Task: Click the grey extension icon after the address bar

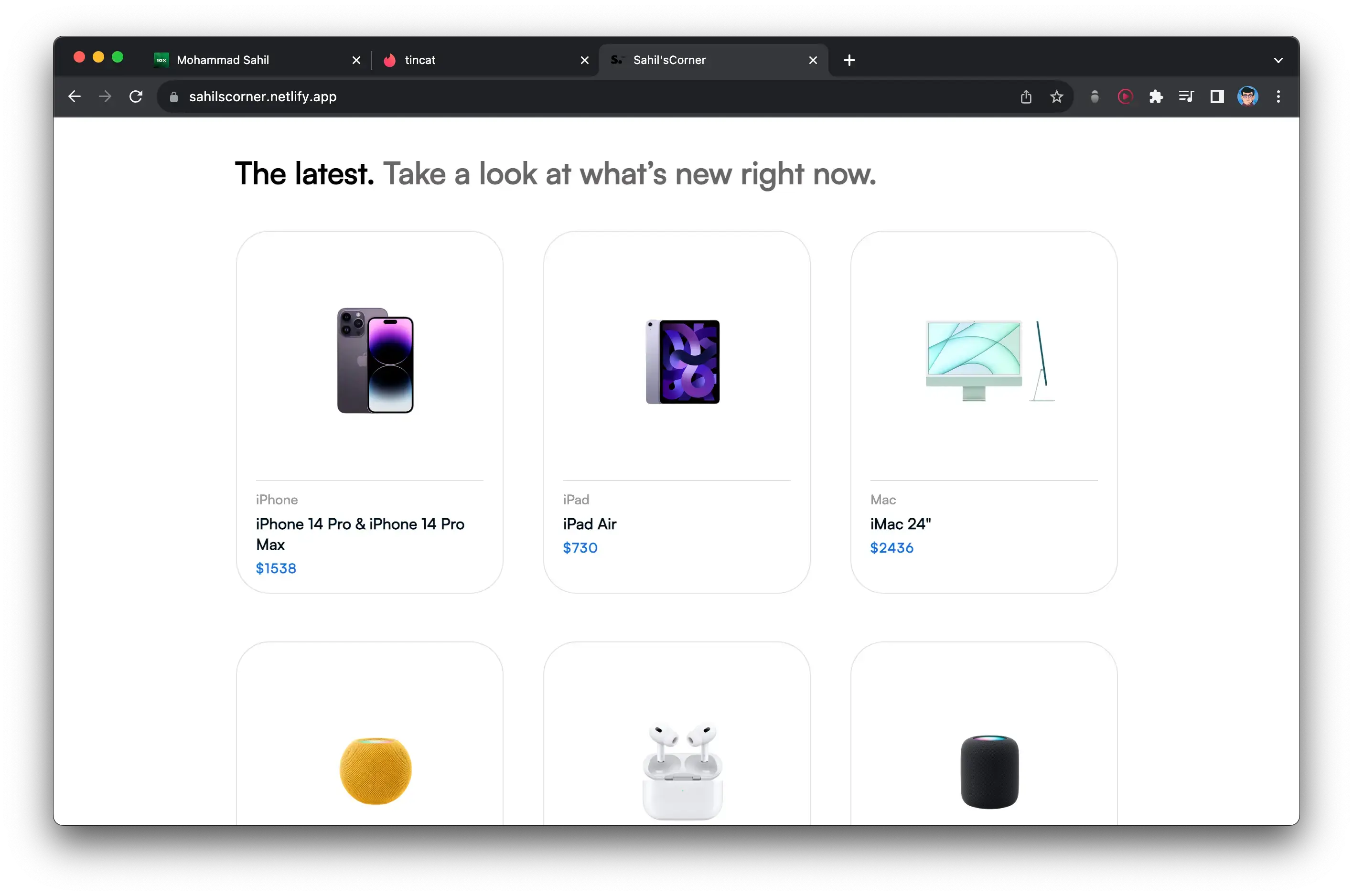Action: 1095,96
